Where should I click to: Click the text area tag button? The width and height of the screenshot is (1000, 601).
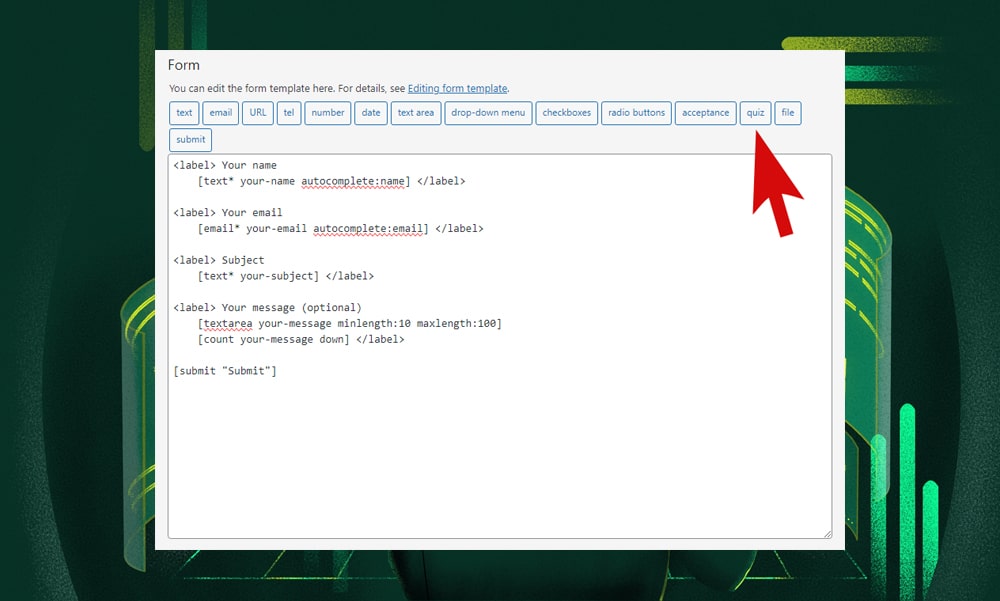(x=415, y=113)
